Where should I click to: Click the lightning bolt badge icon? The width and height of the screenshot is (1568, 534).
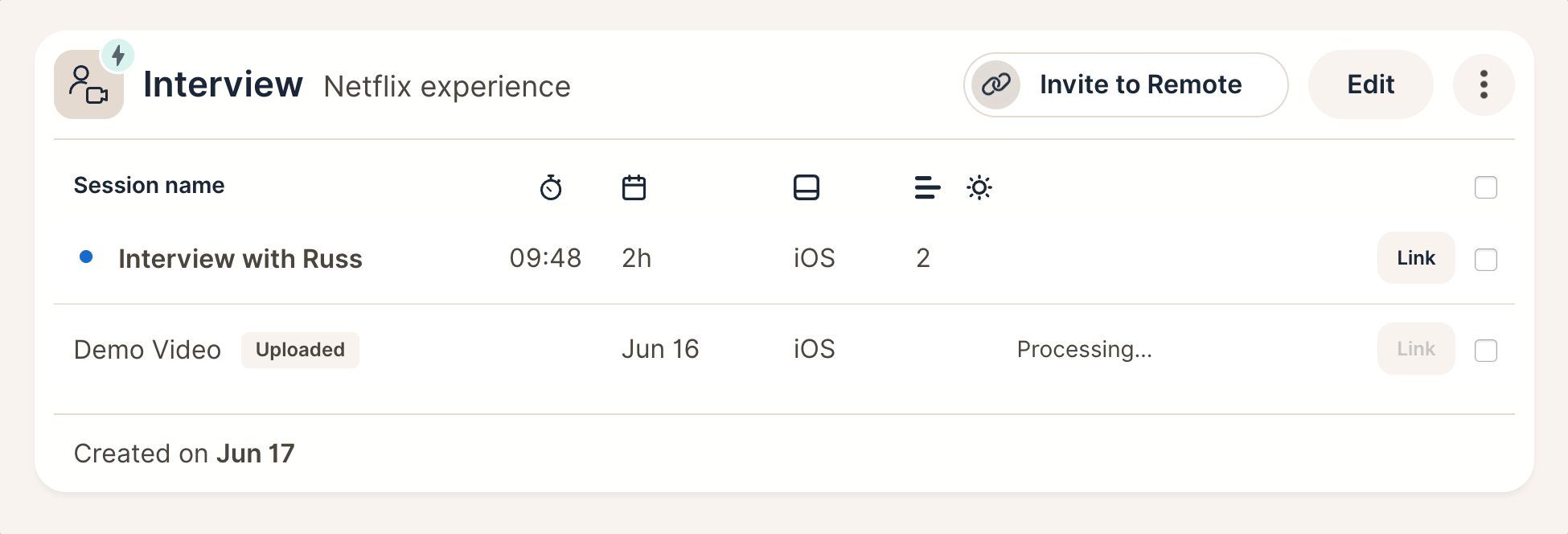pos(118,55)
